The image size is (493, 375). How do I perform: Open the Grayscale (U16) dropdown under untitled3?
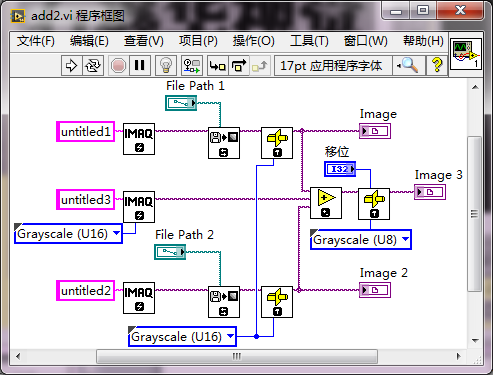(x=68, y=233)
